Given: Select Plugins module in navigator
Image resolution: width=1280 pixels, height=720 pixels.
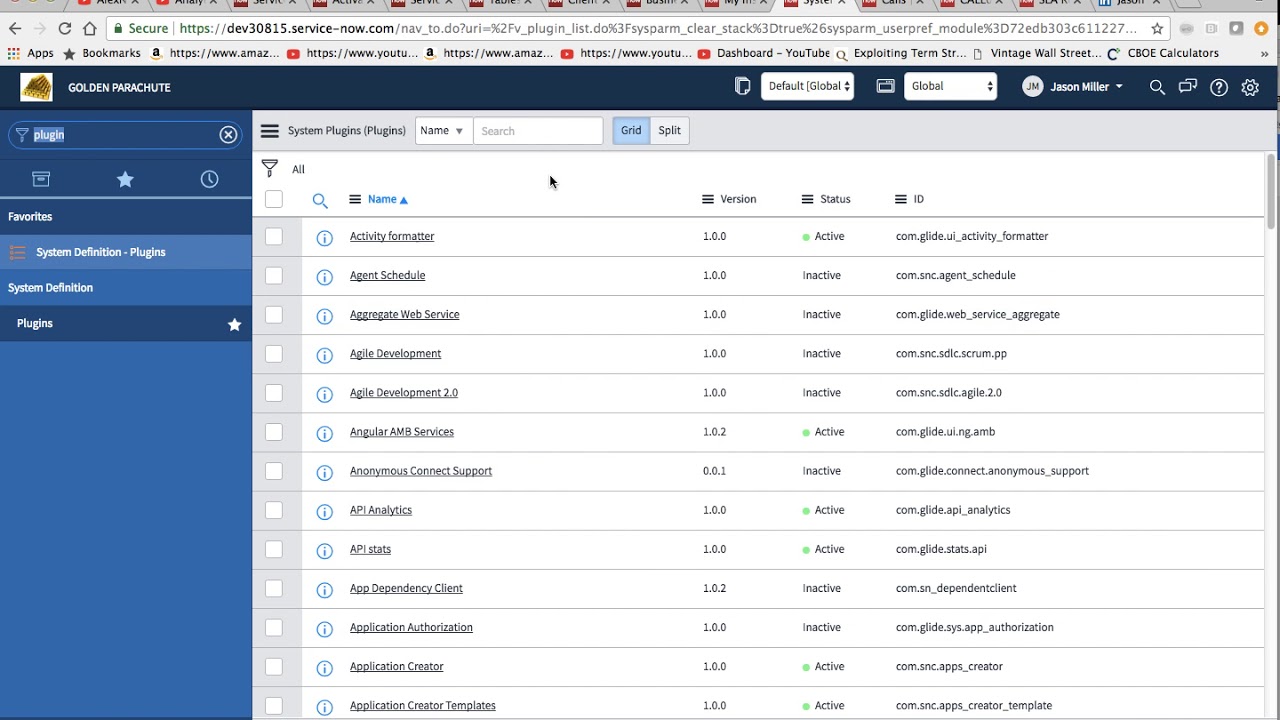Looking at the screenshot, I should click(126, 324).
